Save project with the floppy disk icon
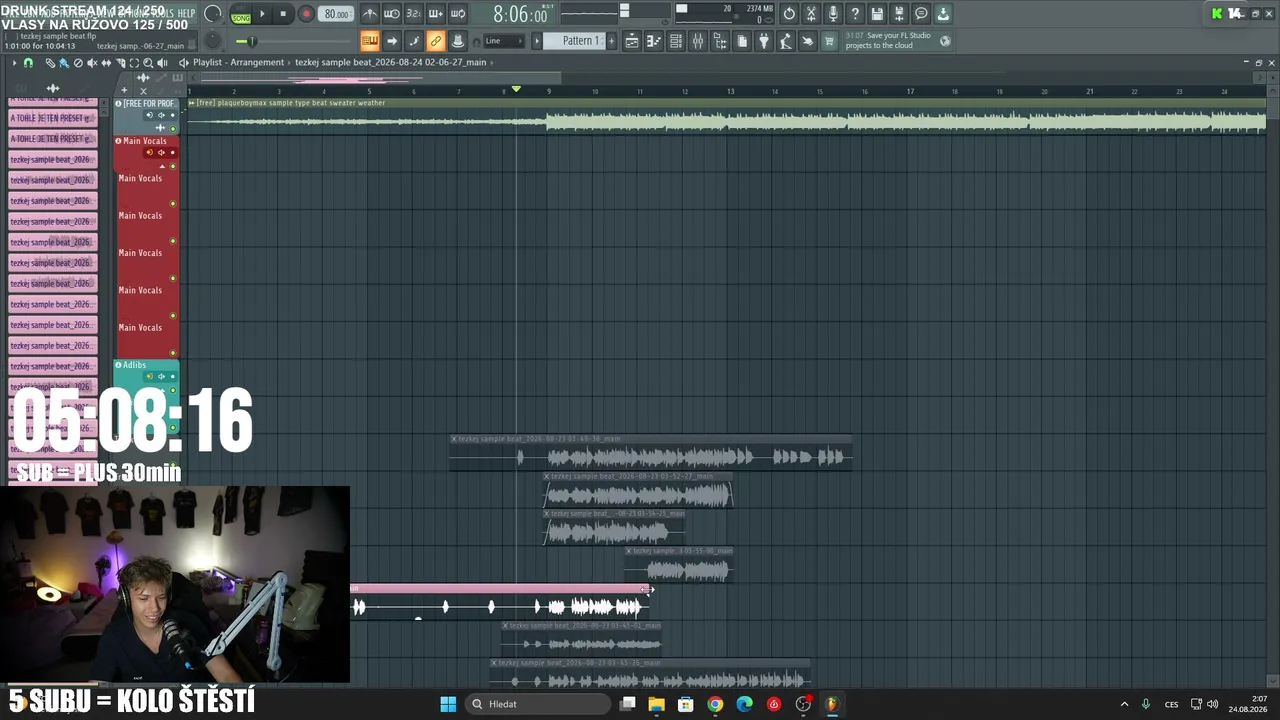The image size is (1280, 720). [x=877, y=14]
